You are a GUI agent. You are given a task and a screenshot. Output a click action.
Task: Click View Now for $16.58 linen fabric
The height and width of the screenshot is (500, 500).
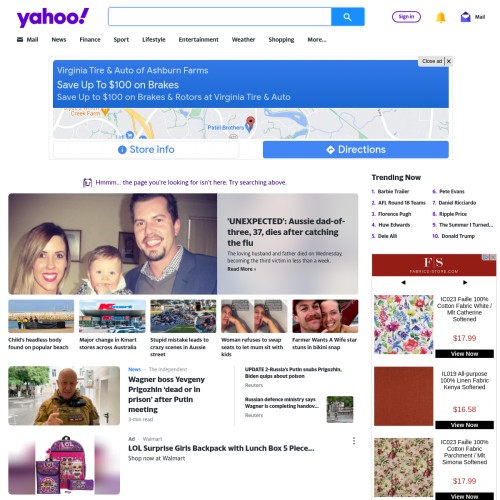[464, 425]
